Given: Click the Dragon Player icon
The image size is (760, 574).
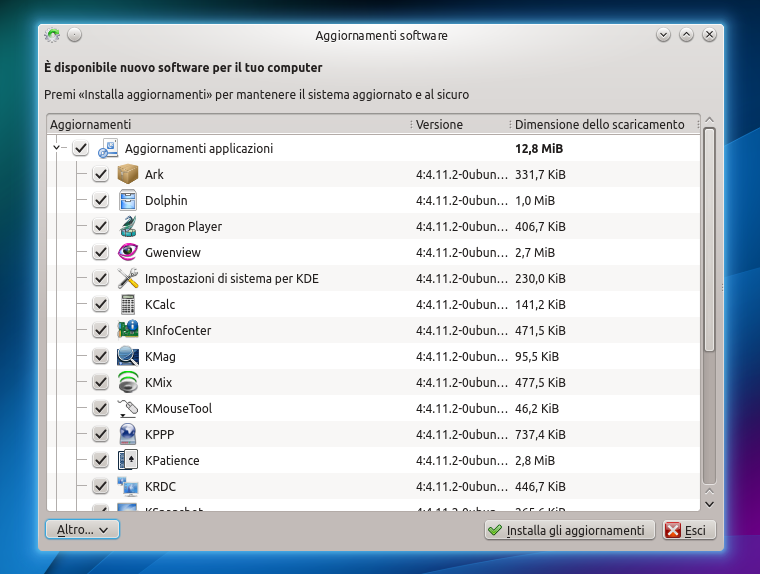Looking at the screenshot, I should click(128, 226).
